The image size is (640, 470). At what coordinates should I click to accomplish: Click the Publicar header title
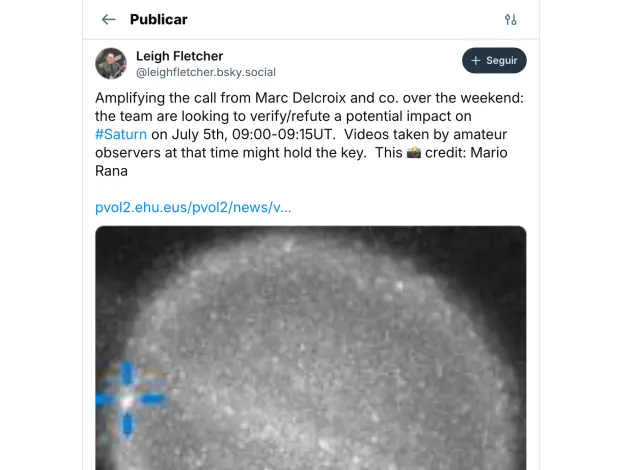click(159, 19)
